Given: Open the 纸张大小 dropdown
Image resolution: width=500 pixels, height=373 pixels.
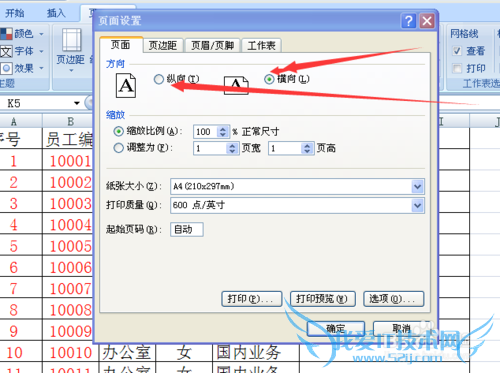Looking at the screenshot, I should (x=417, y=186).
